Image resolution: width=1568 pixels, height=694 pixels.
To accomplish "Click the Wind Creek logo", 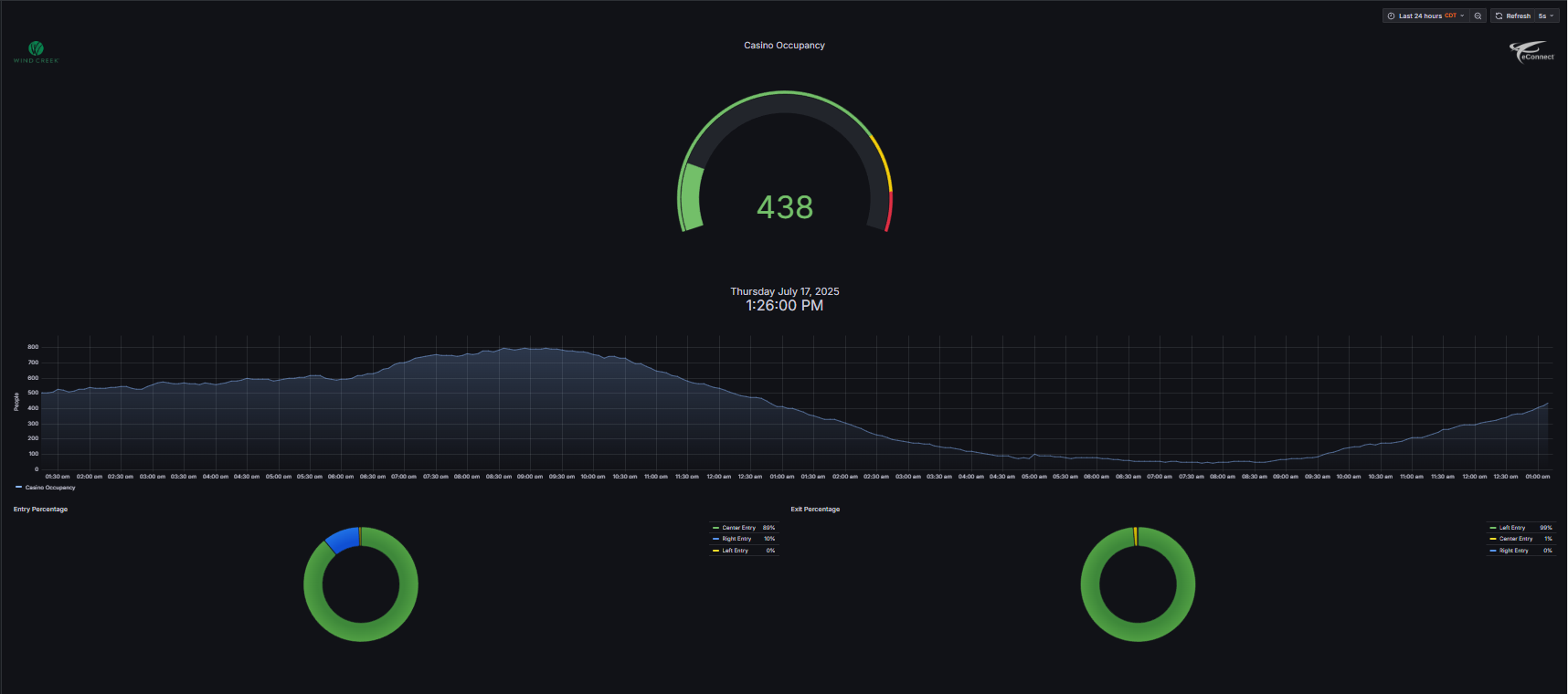I will coord(36,52).
